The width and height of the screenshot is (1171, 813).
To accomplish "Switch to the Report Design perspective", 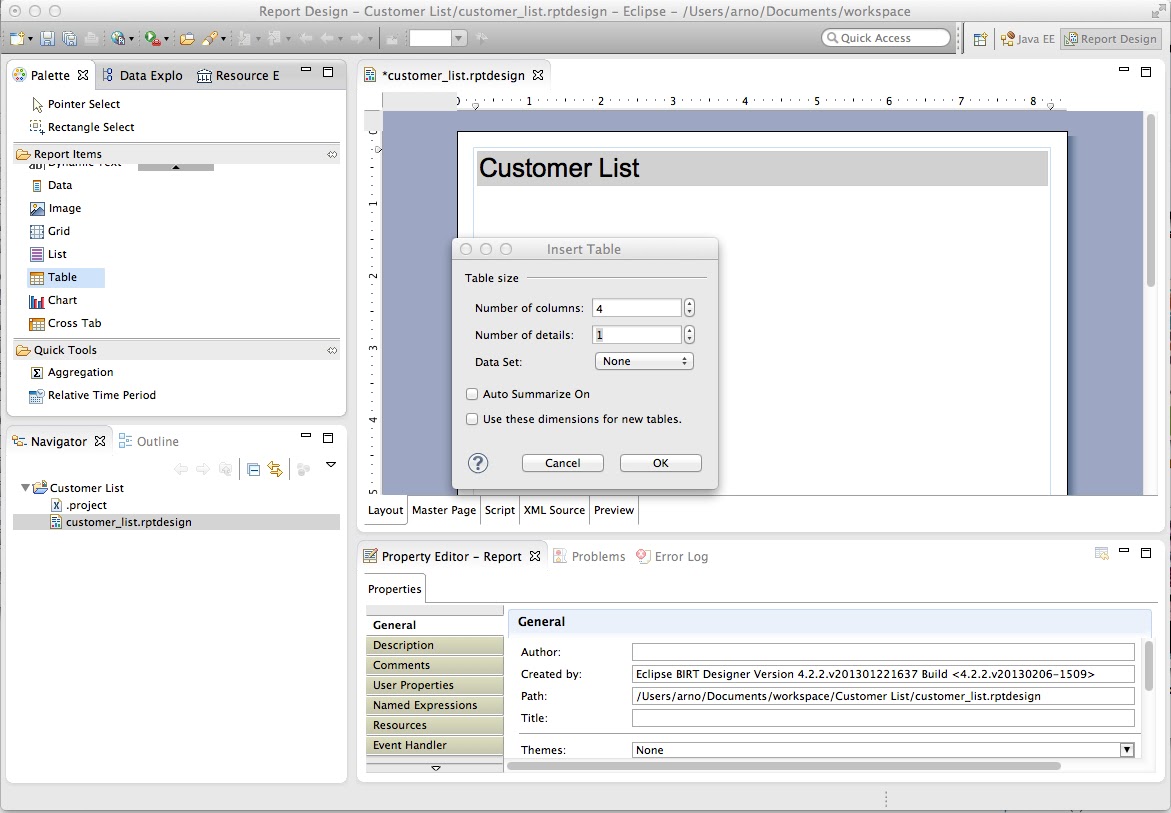I will [x=1111, y=39].
